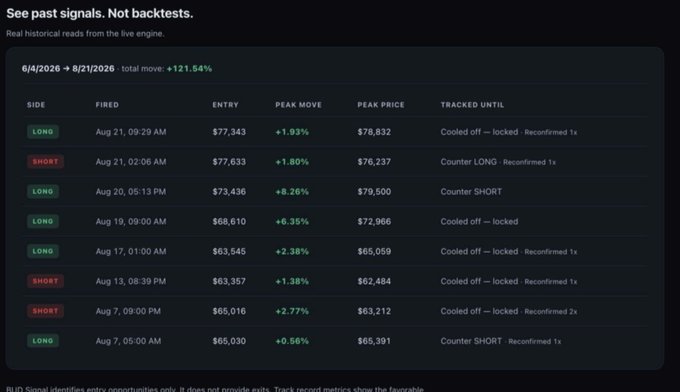Click the LONG badge for Aug 7, 05:00 AM
The width and height of the screenshot is (680, 392).
[43, 341]
